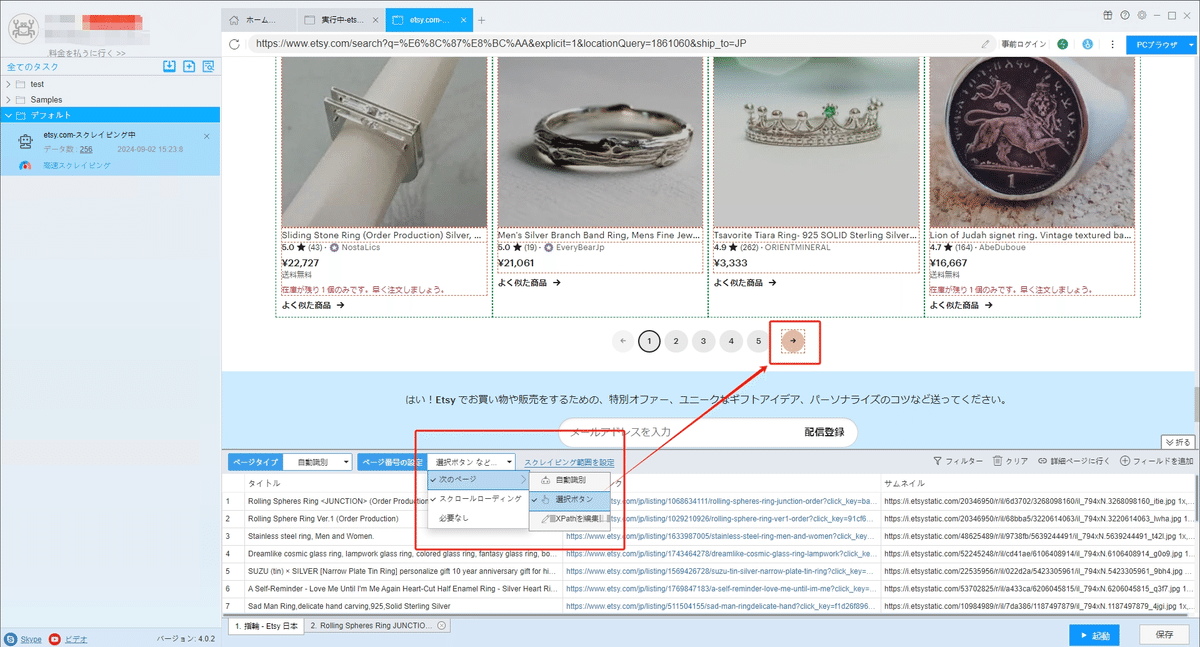Click the data count 256 link
This screenshot has width=1200, height=647.
[86, 149]
